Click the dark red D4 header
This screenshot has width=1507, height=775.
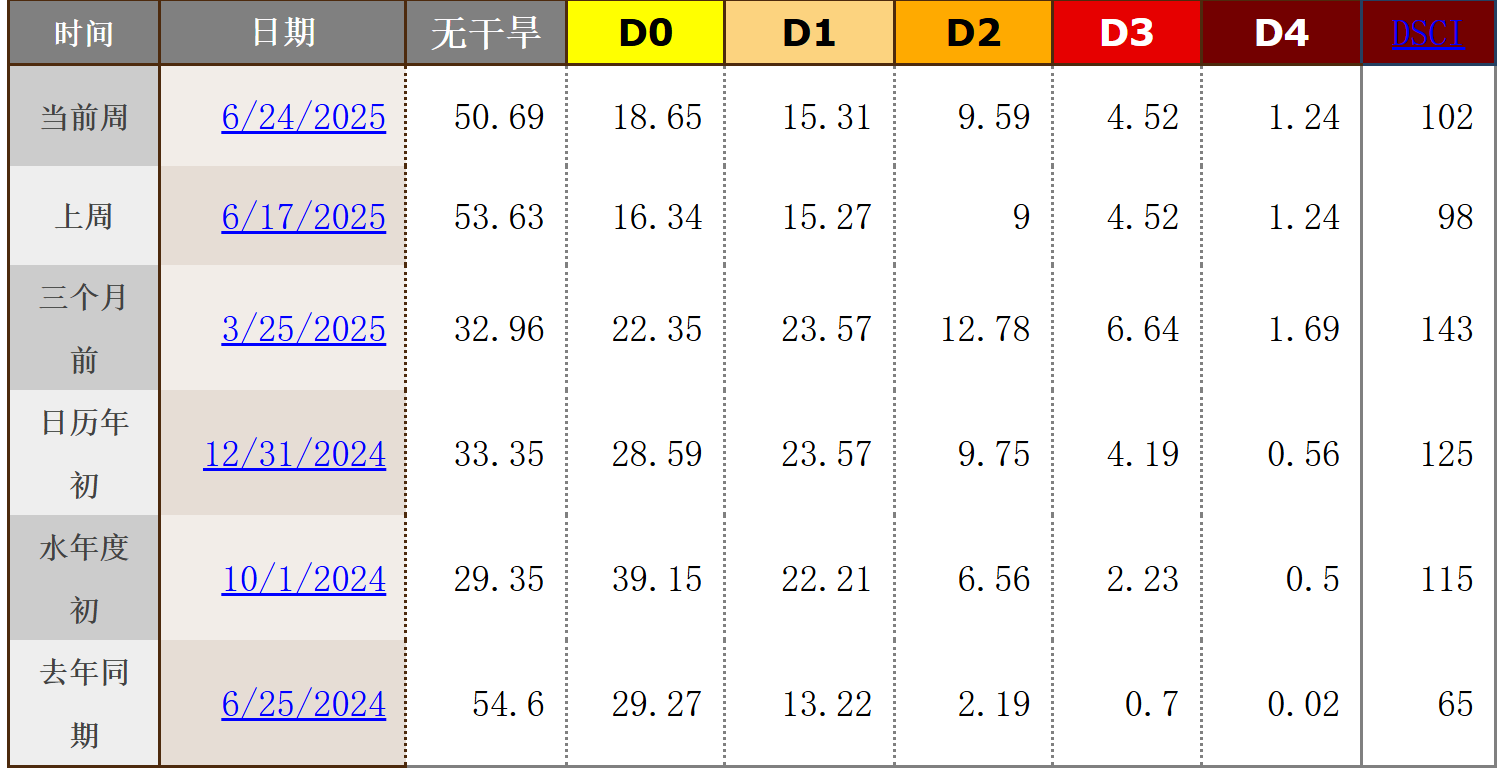[x=1281, y=34]
